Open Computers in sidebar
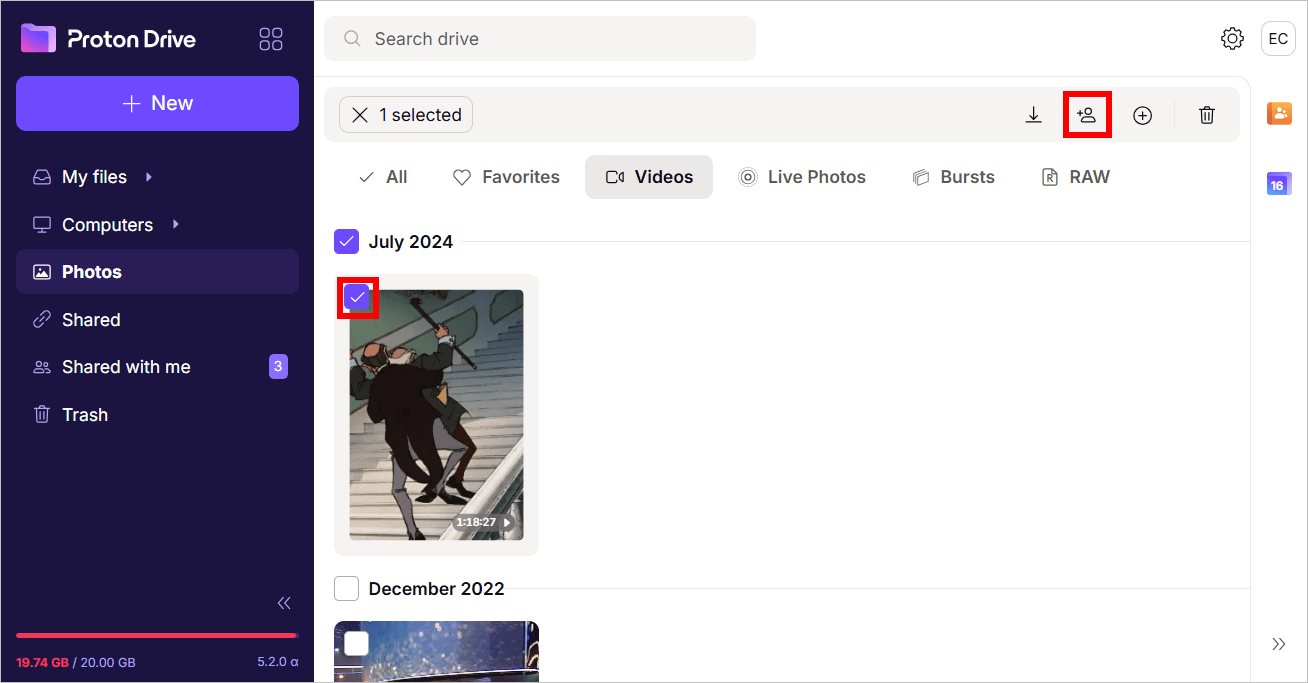The height and width of the screenshot is (683, 1308). click(x=107, y=225)
